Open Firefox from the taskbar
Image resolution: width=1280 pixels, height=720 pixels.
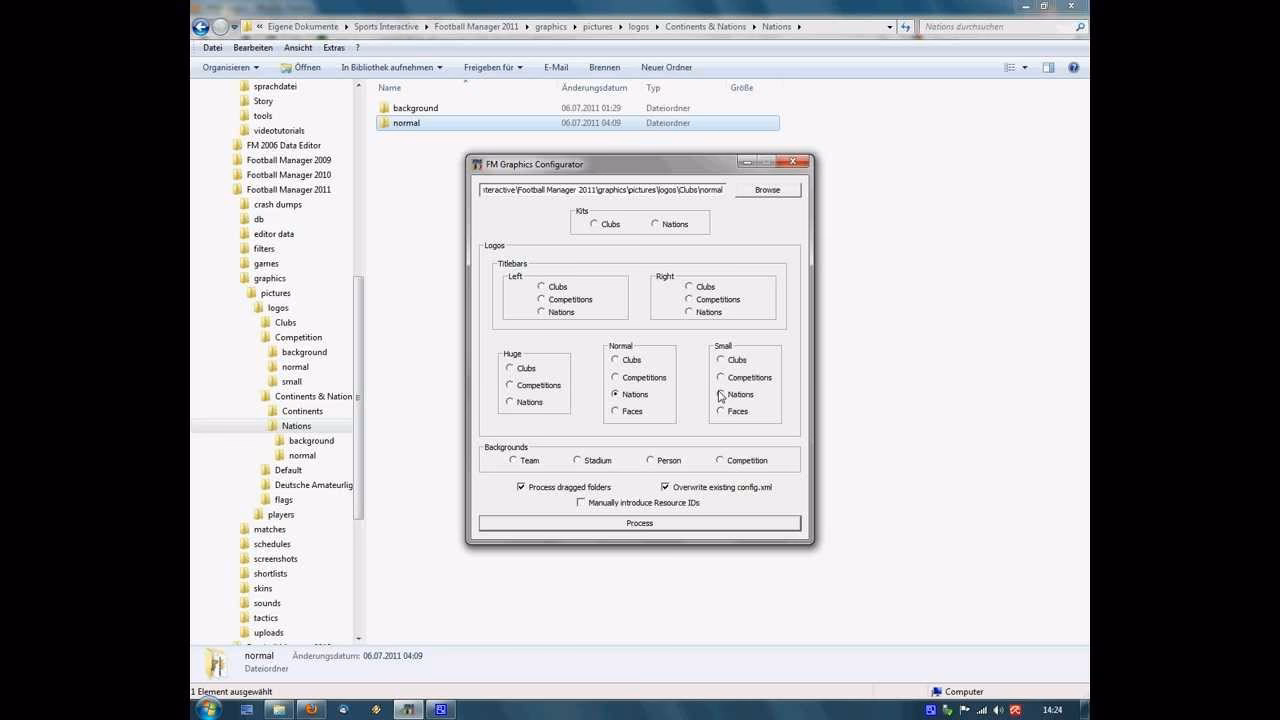click(x=310, y=711)
